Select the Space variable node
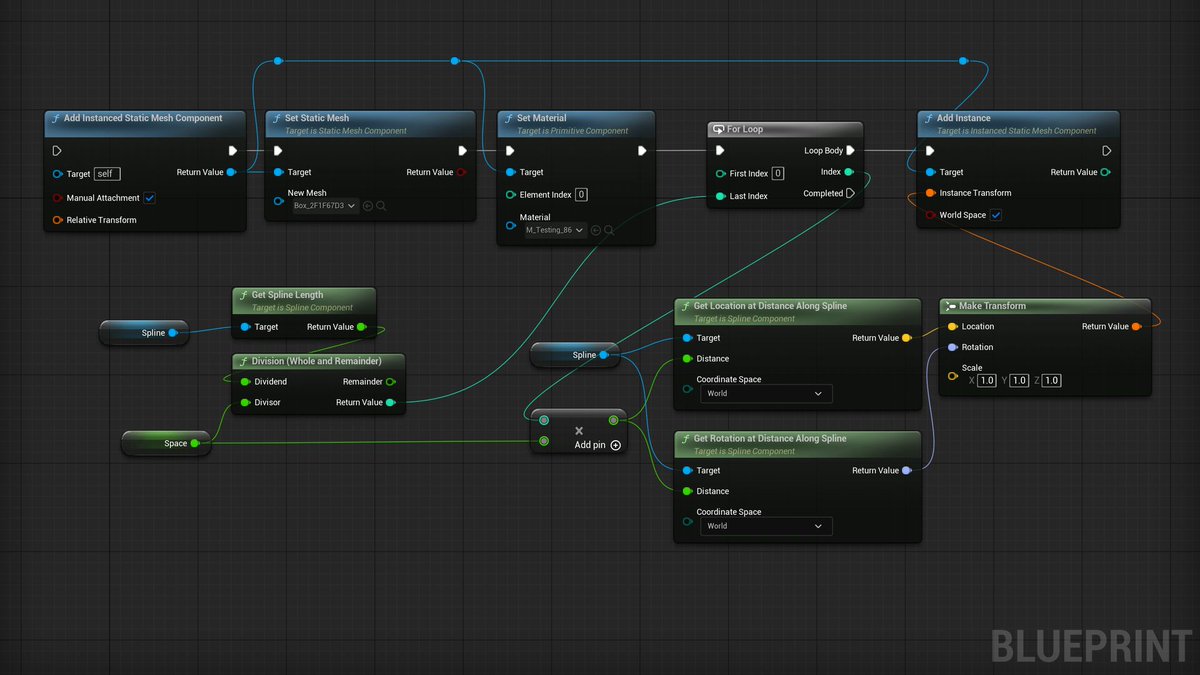Screen dimensions: 1200x675 (166, 443)
